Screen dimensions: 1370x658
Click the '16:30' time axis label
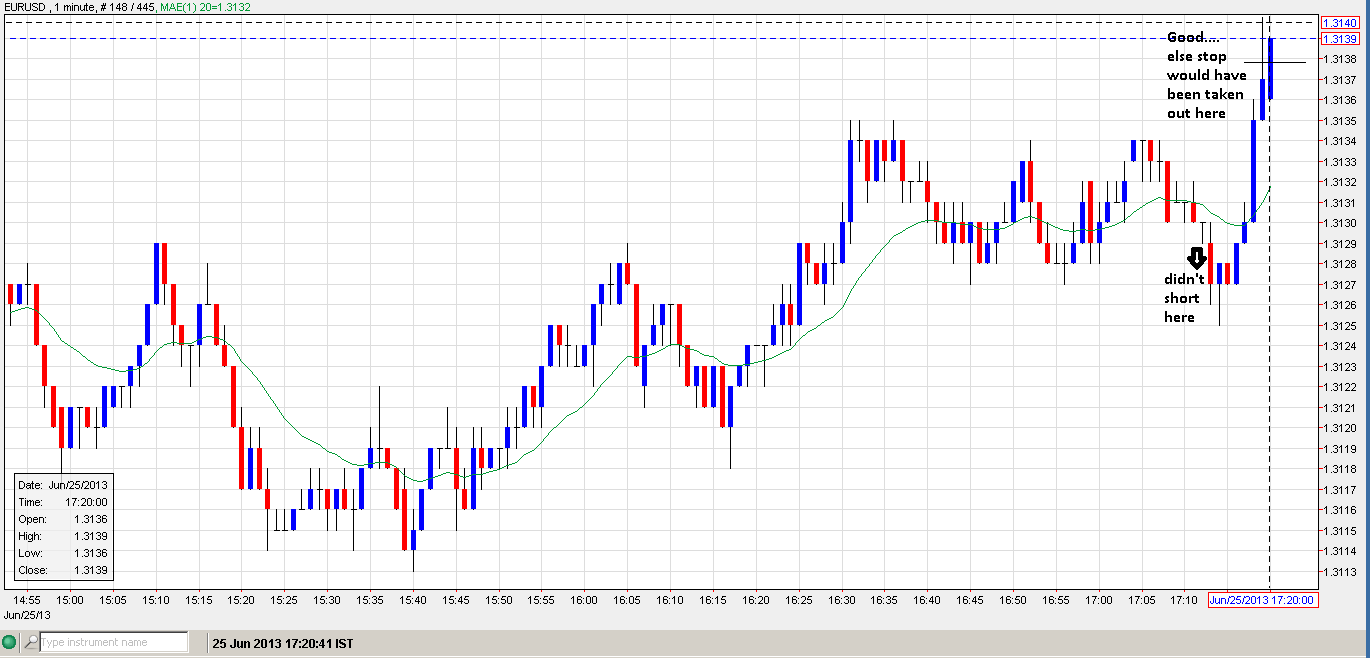(x=842, y=600)
